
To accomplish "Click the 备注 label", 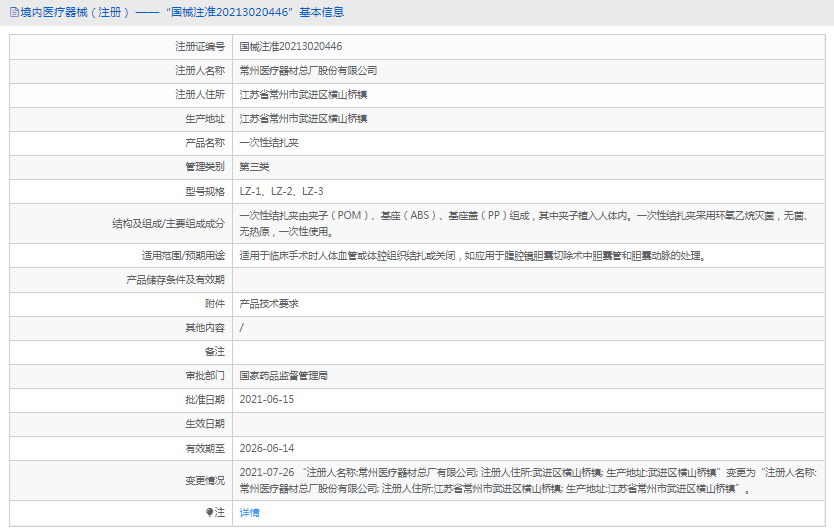I will click(x=215, y=352).
